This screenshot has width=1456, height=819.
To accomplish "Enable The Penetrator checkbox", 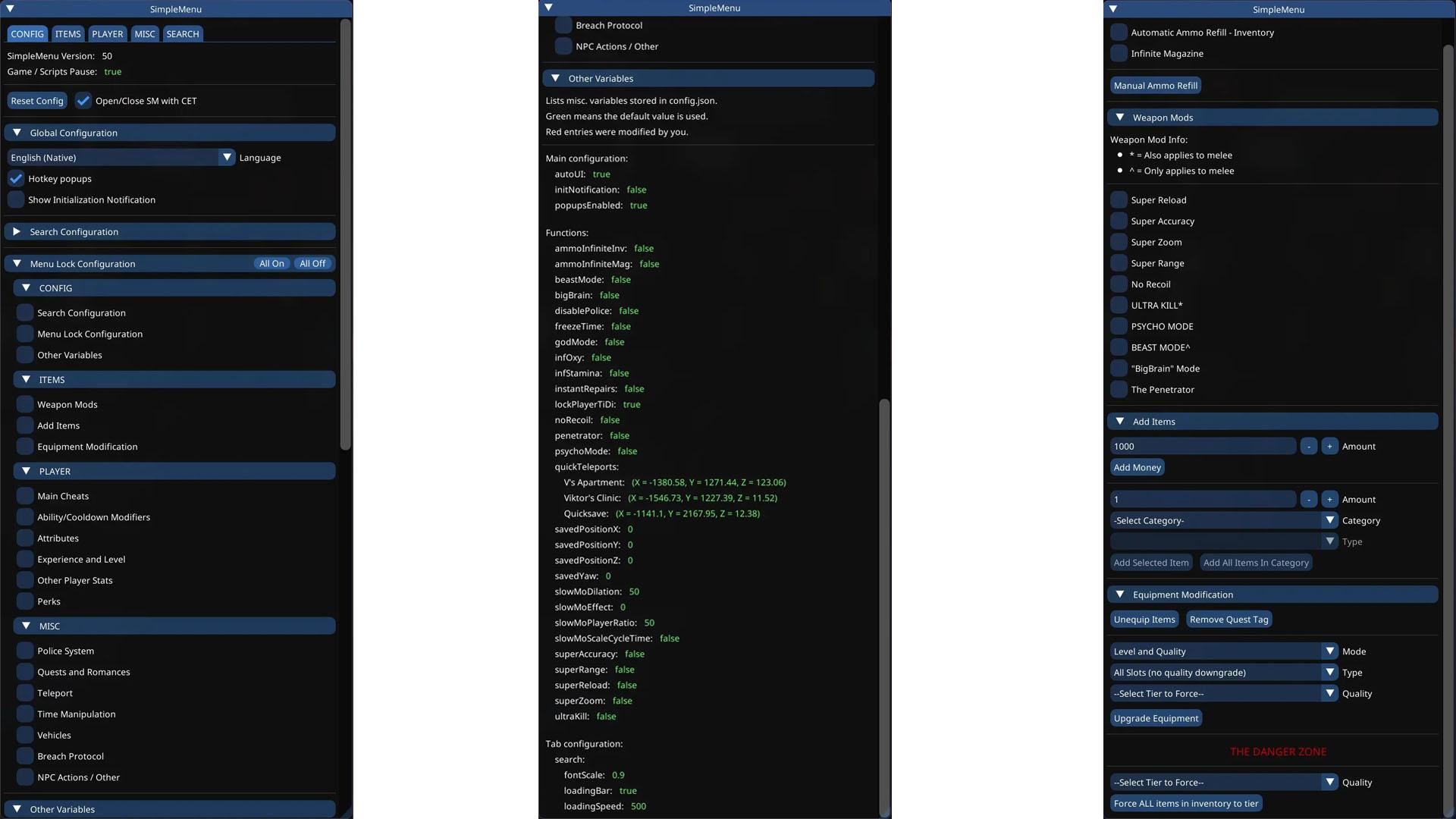I will (x=1119, y=390).
